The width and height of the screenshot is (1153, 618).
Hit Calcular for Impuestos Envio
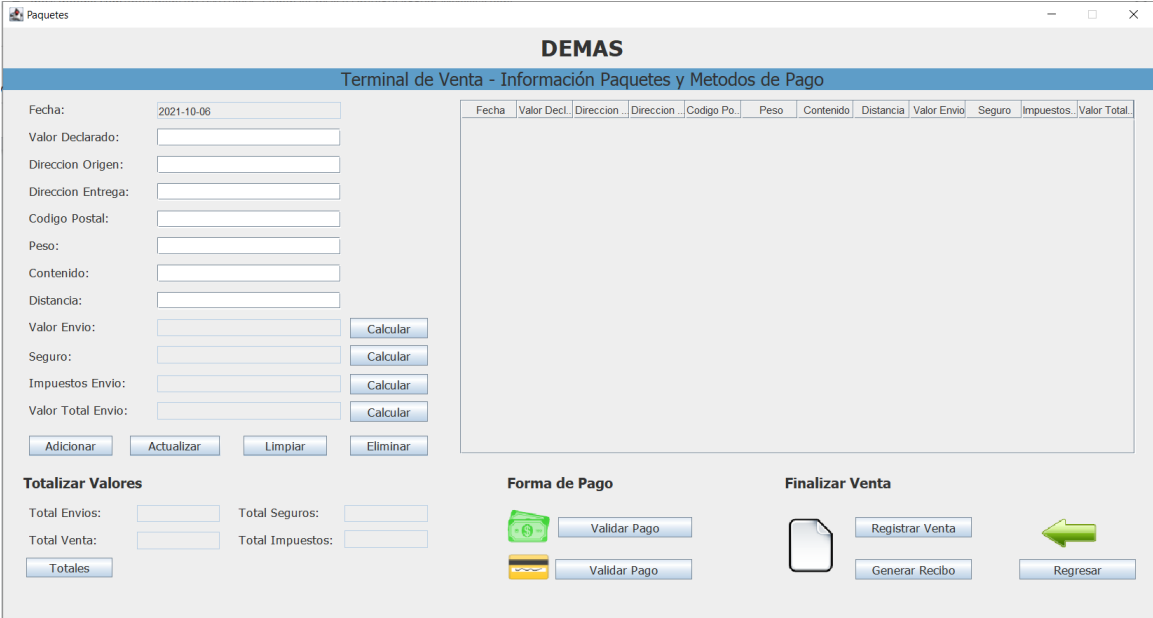point(388,385)
